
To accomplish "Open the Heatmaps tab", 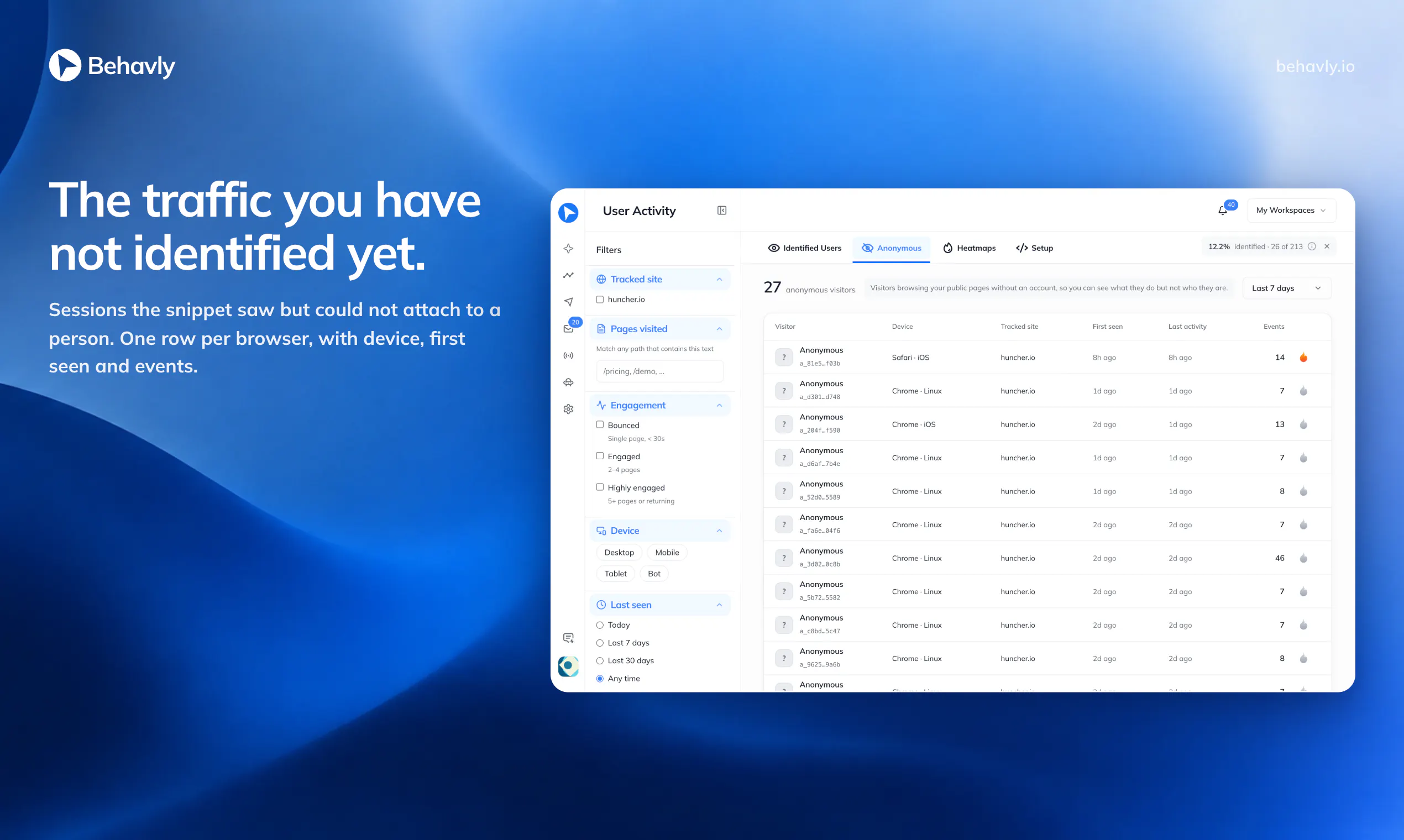I will point(969,248).
